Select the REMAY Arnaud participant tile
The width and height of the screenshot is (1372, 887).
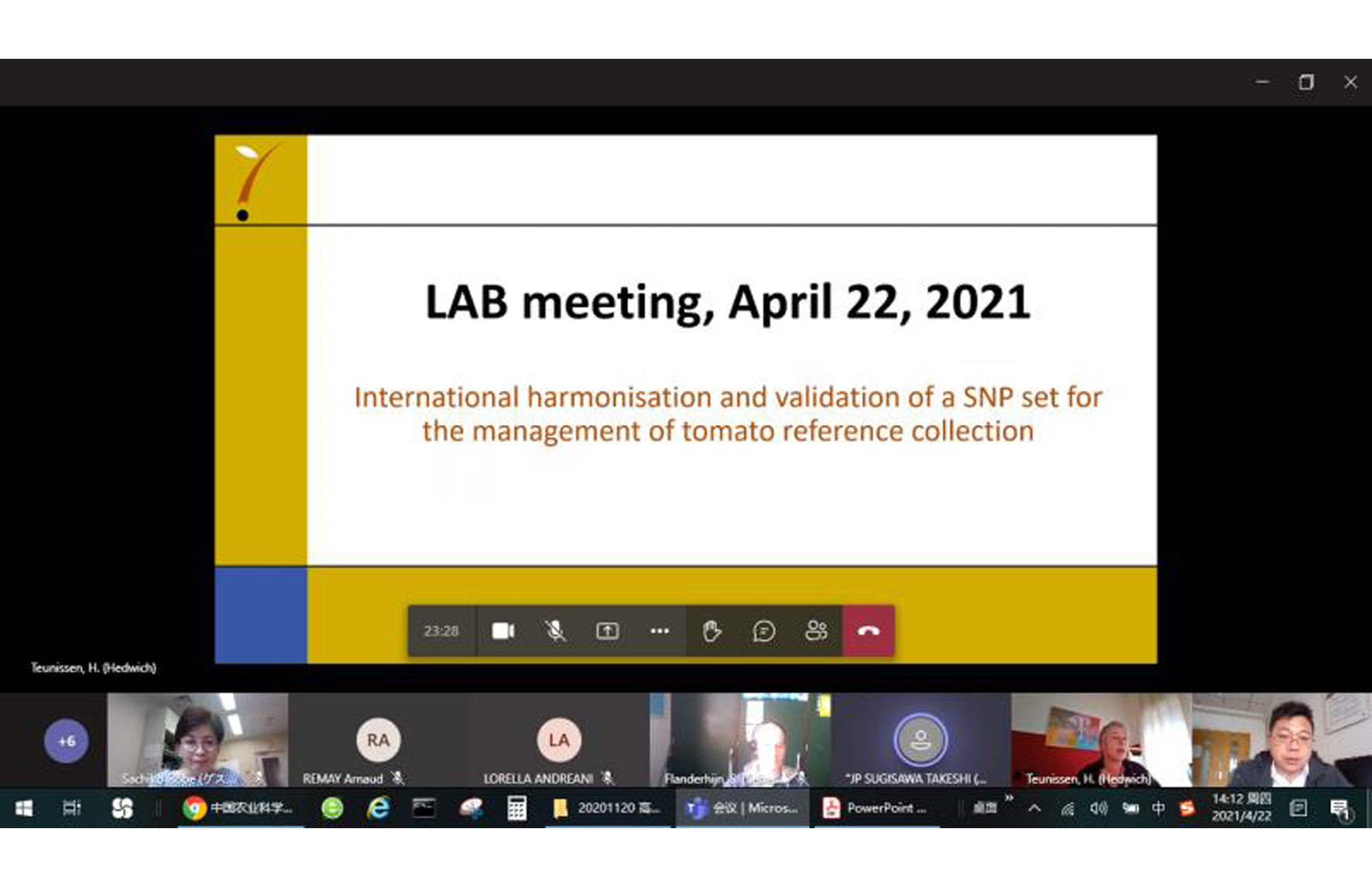point(378,741)
